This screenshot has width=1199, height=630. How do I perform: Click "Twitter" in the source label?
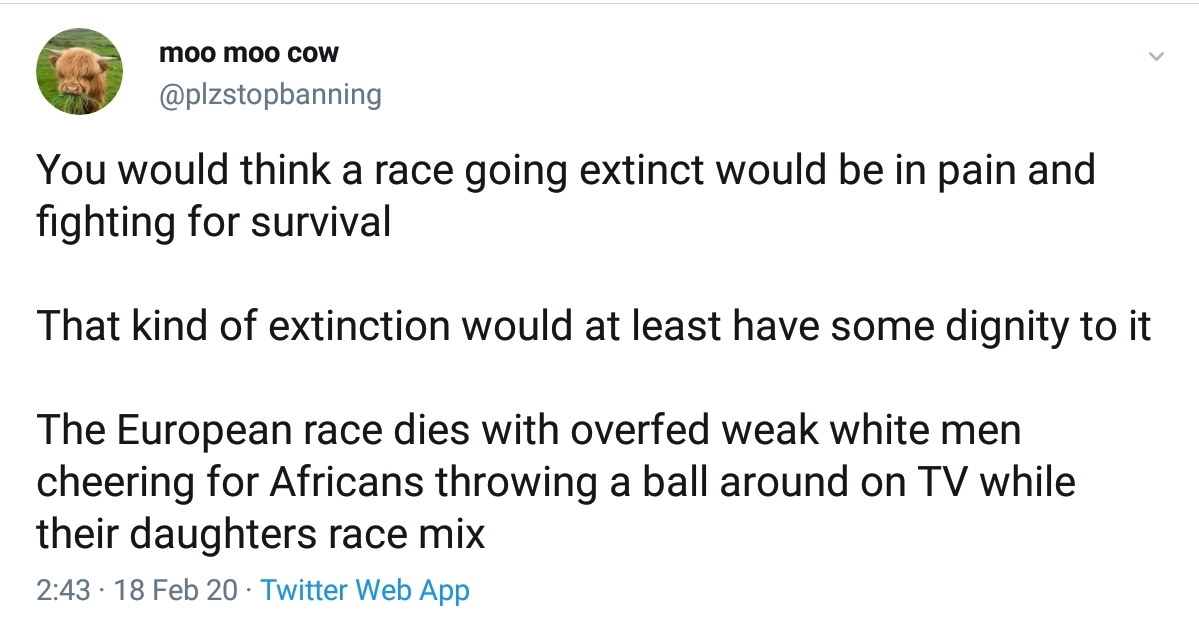[x=304, y=590]
